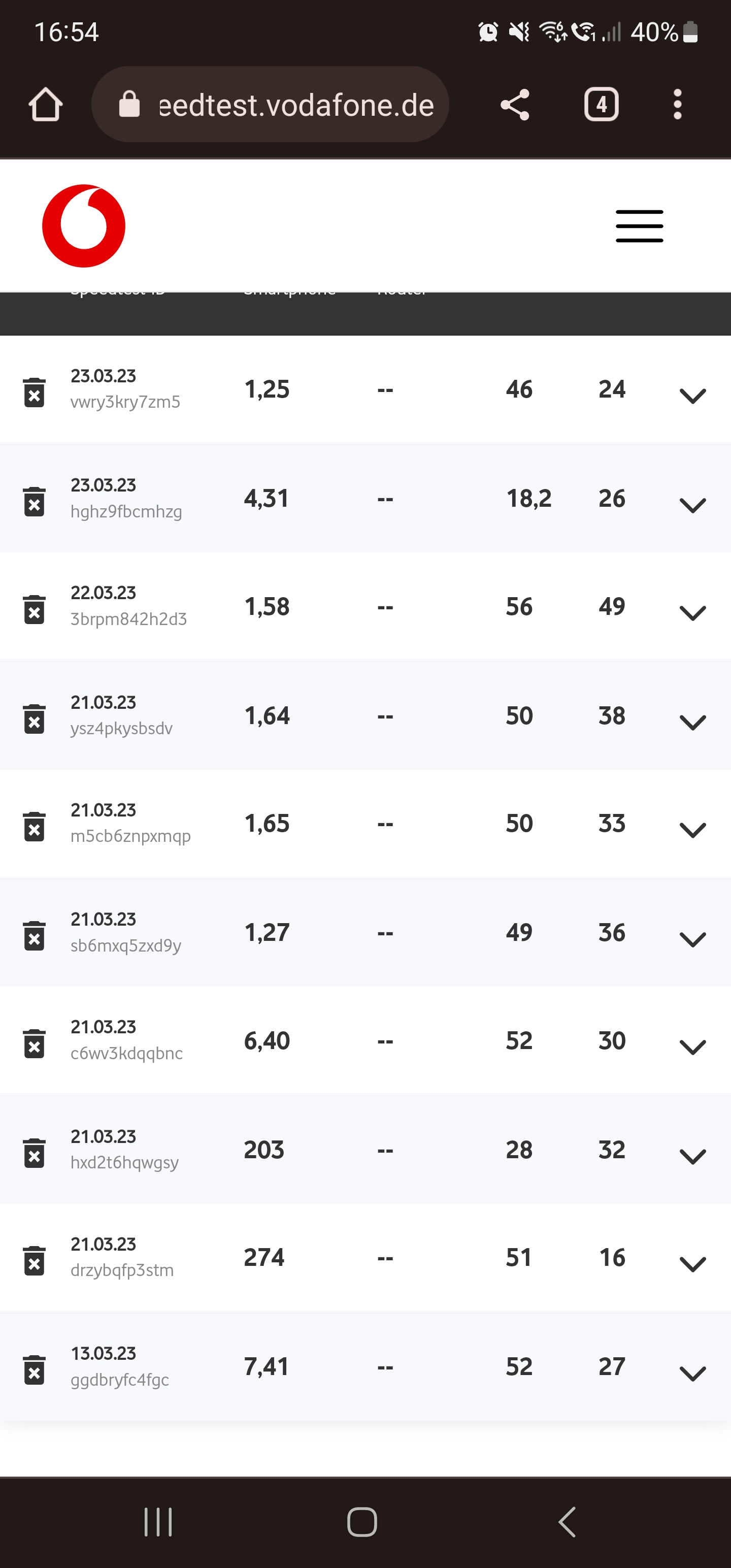Go to browser home page
The width and height of the screenshot is (731, 1568).
[x=46, y=105]
